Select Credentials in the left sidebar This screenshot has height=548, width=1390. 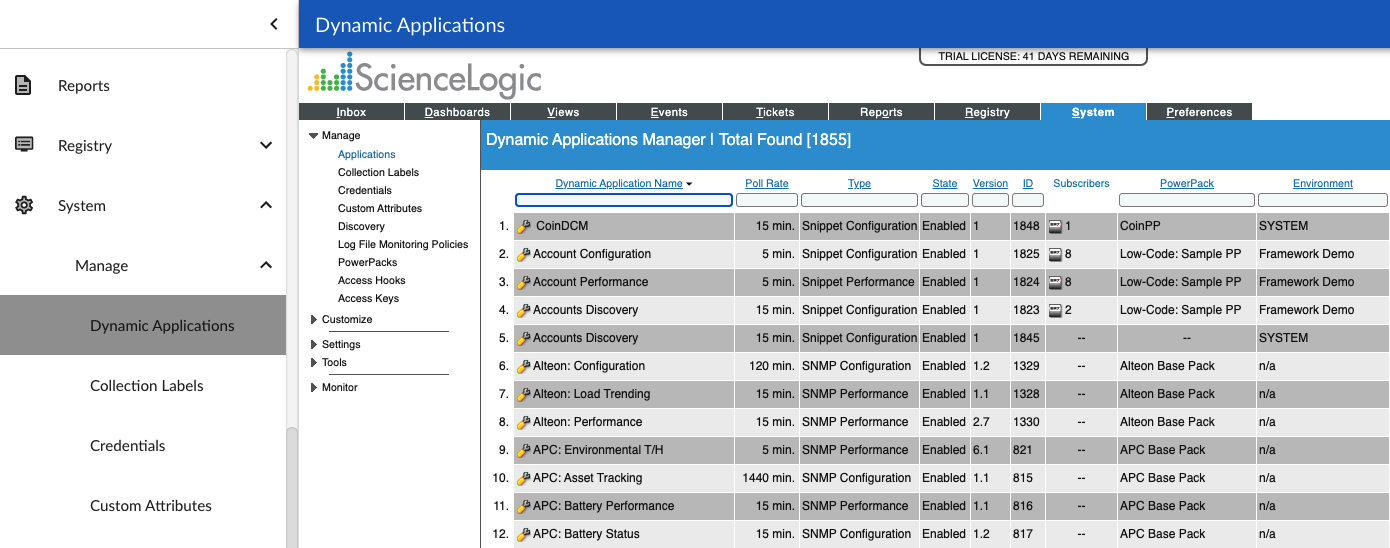[128, 446]
